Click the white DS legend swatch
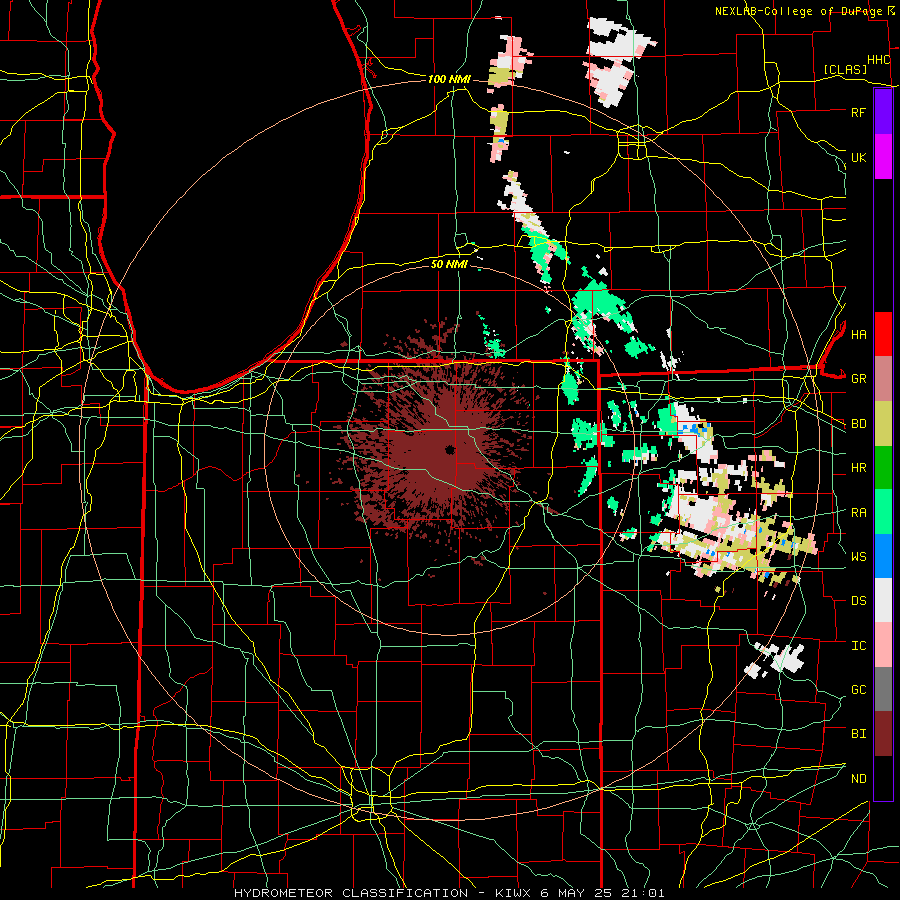900x900 pixels. [883, 600]
